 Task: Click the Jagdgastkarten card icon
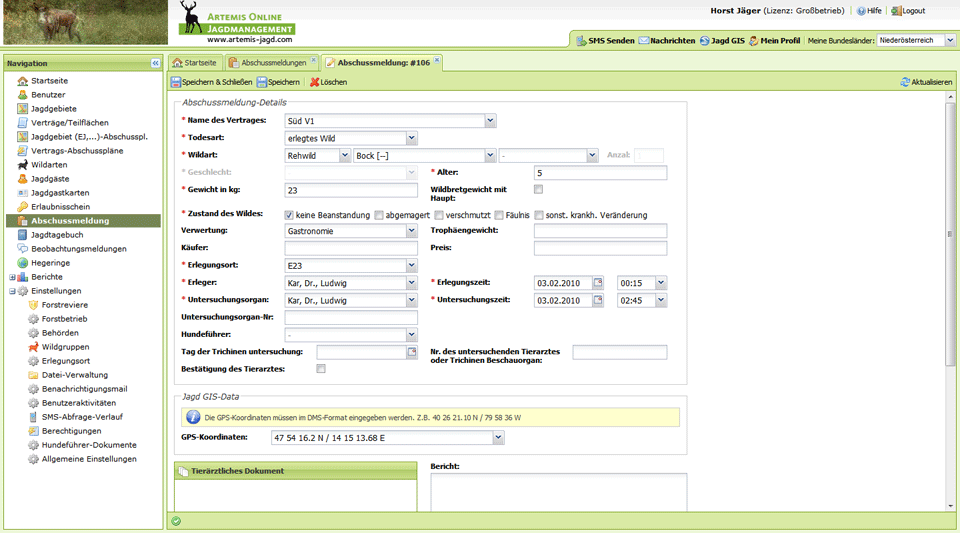(x=23, y=193)
